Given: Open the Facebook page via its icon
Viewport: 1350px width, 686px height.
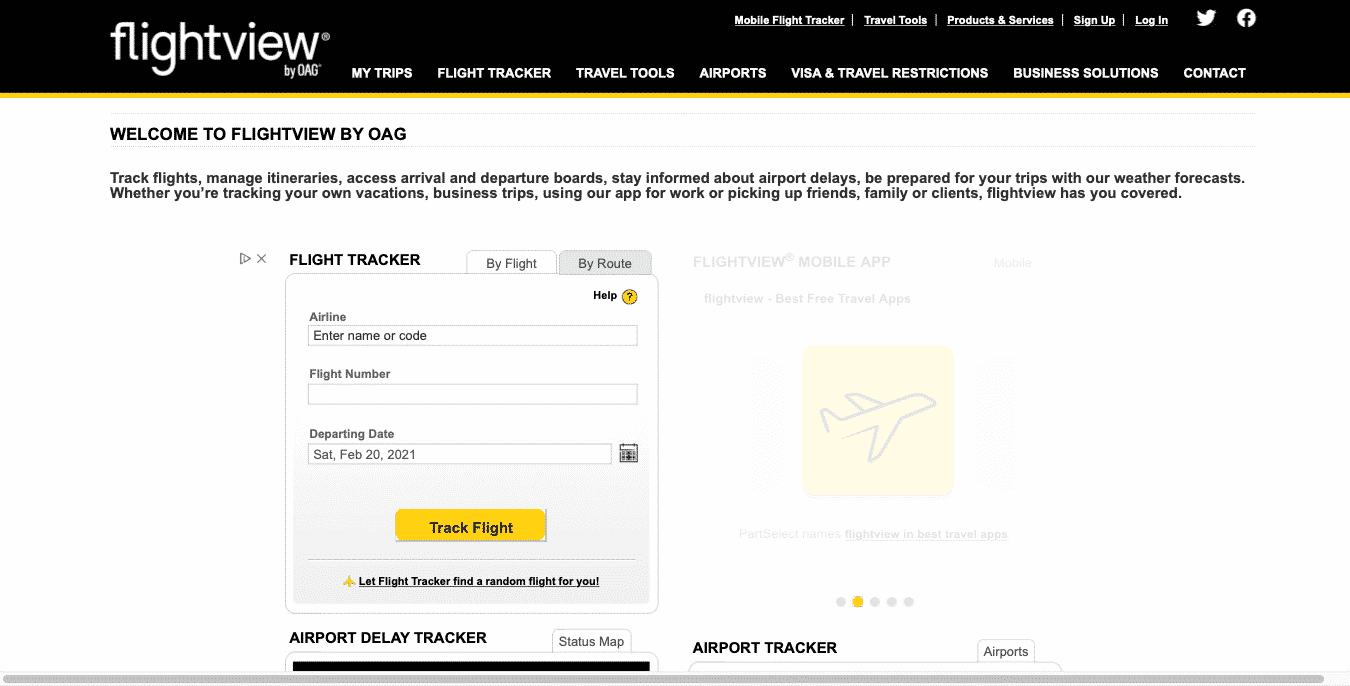Looking at the screenshot, I should click(x=1246, y=17).
